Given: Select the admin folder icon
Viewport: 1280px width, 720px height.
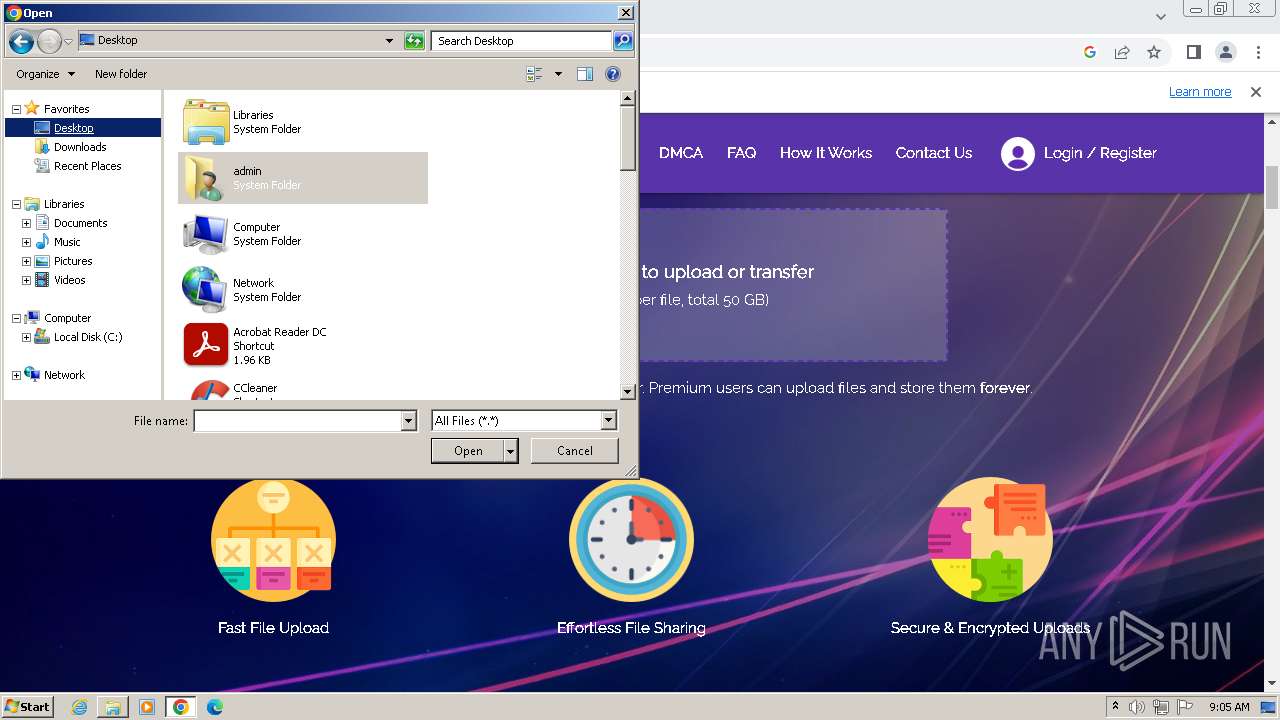Looking at the screenshot, I should pos(206,178).
